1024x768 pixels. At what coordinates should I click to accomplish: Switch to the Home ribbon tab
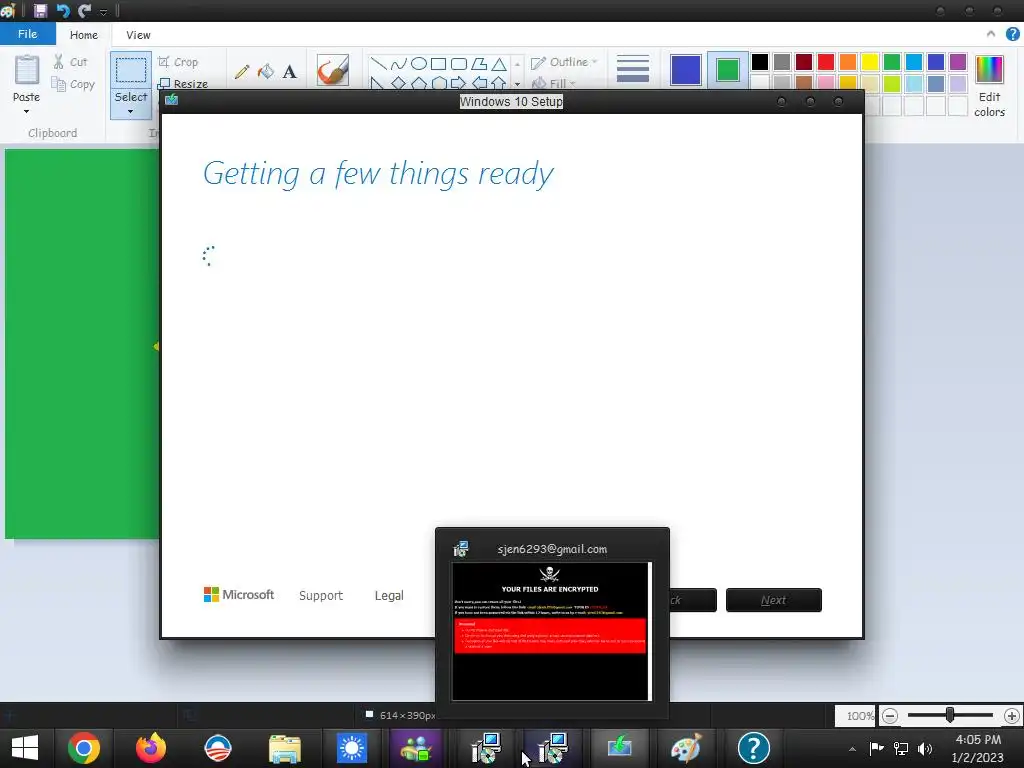(x=84, y=35)
